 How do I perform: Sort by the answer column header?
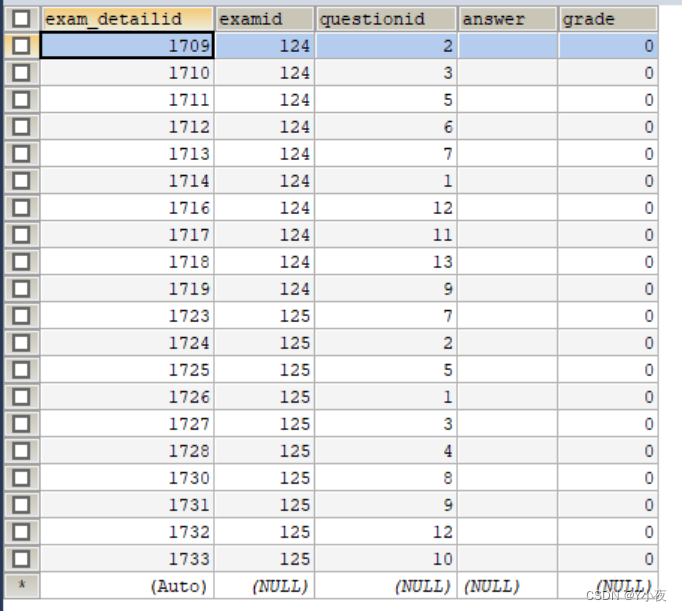click(x=507, y=19)
